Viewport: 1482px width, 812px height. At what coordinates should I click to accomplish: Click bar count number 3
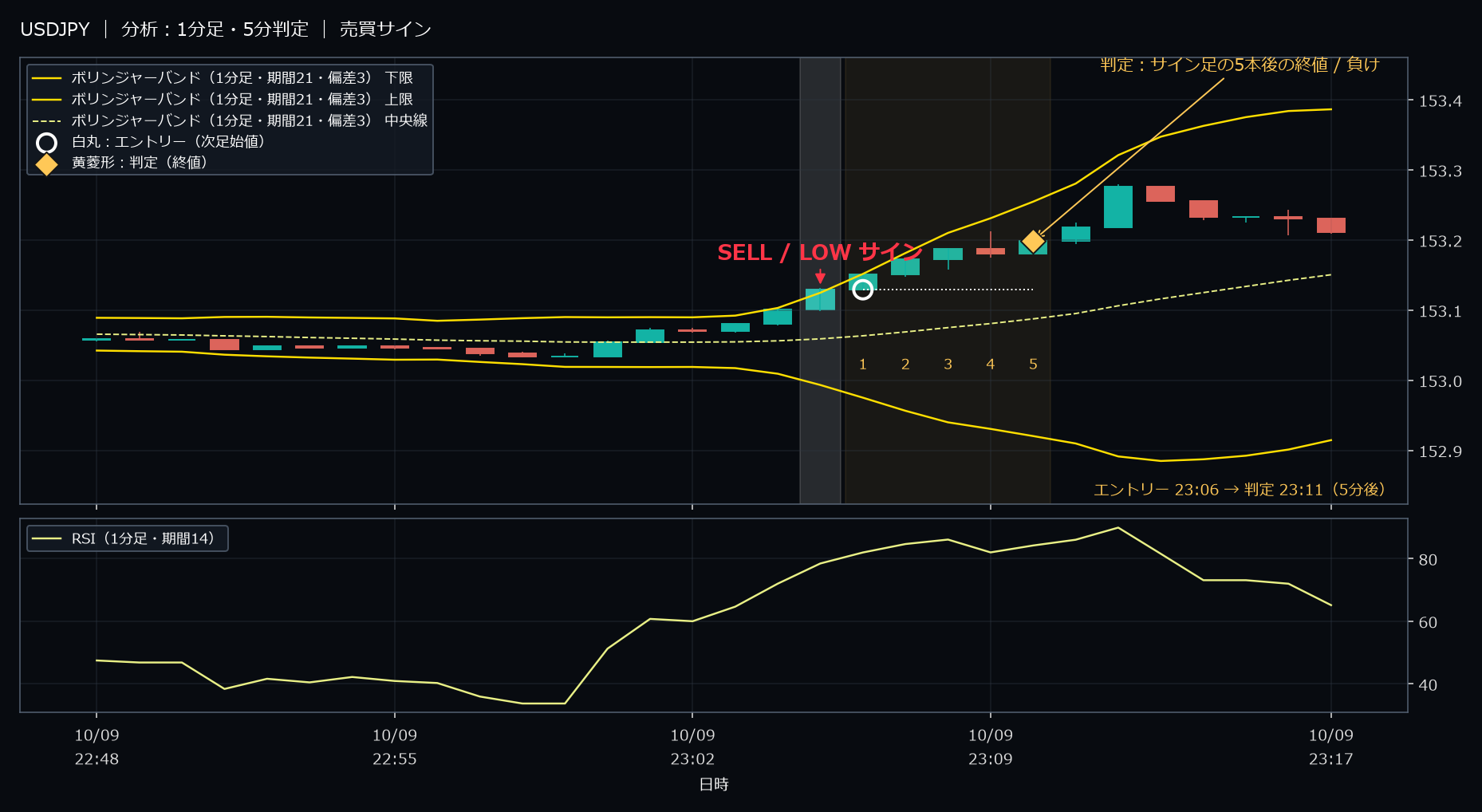pyautogui.click(x=948, y=365)
